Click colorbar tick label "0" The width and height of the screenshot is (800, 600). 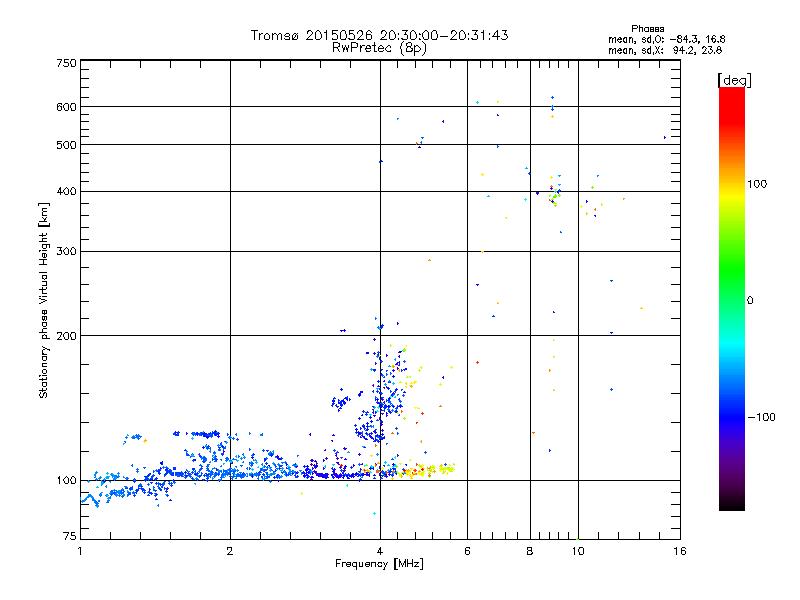[750, 301]
